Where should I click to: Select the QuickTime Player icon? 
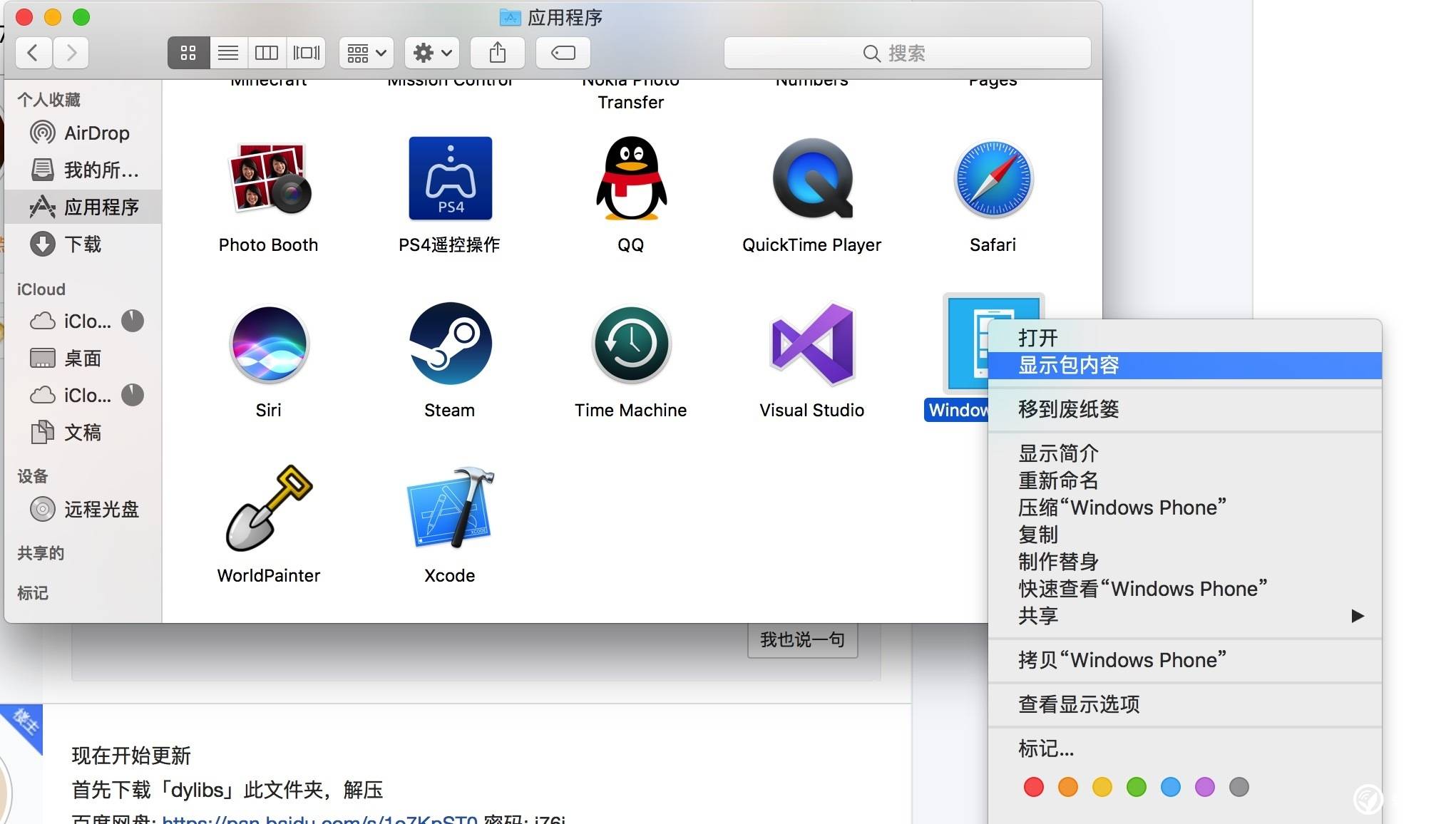tap(812, 178)
